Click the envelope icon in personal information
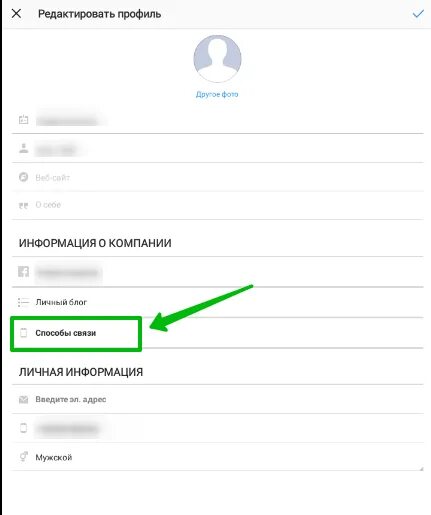This screenshot has height=515, width=431. point(23,399)
